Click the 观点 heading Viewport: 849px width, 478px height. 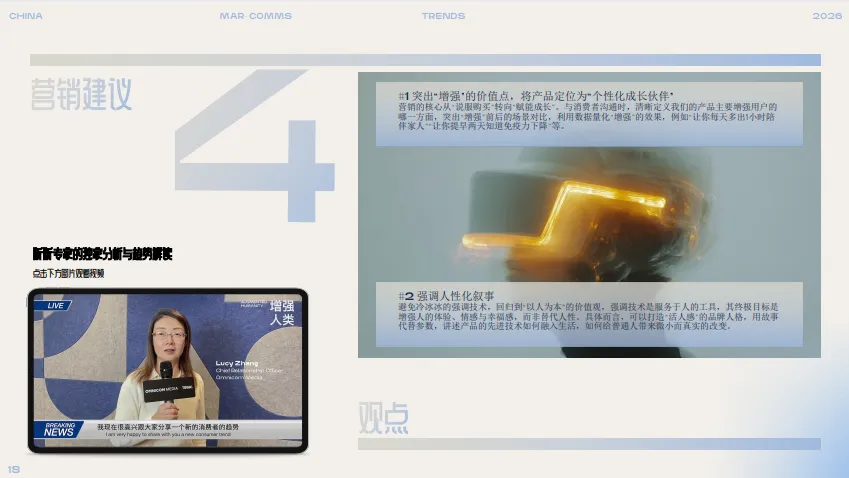[x=383, y=418]
